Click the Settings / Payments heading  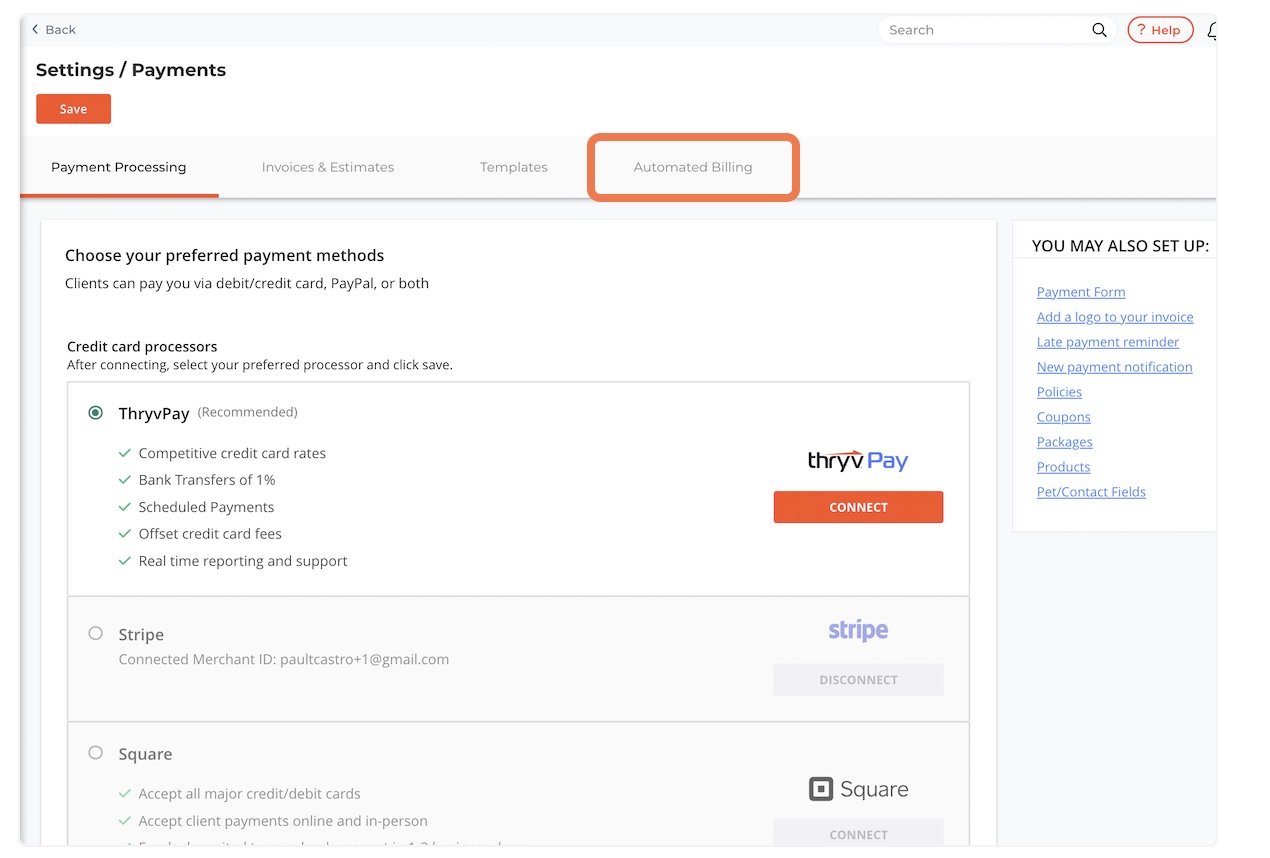131,70
